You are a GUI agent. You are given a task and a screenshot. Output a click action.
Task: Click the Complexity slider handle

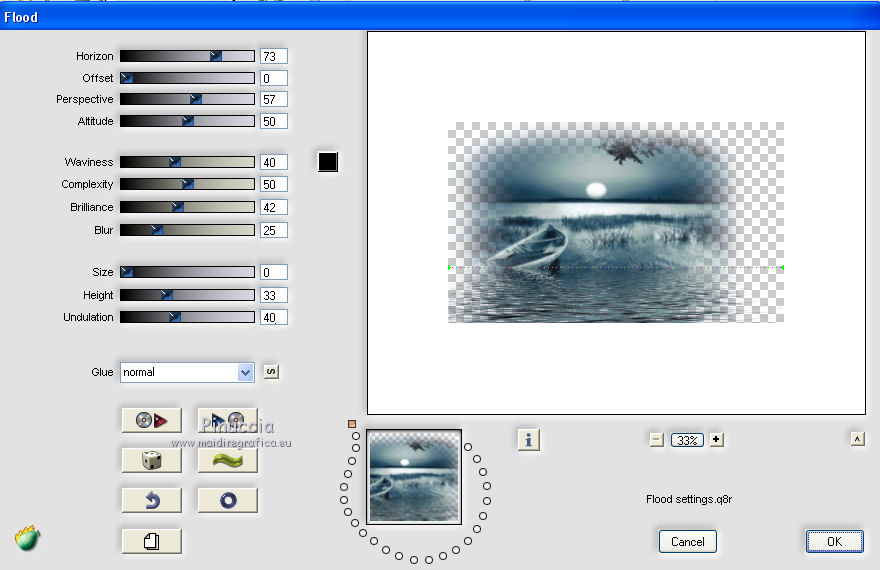(187, 184)
